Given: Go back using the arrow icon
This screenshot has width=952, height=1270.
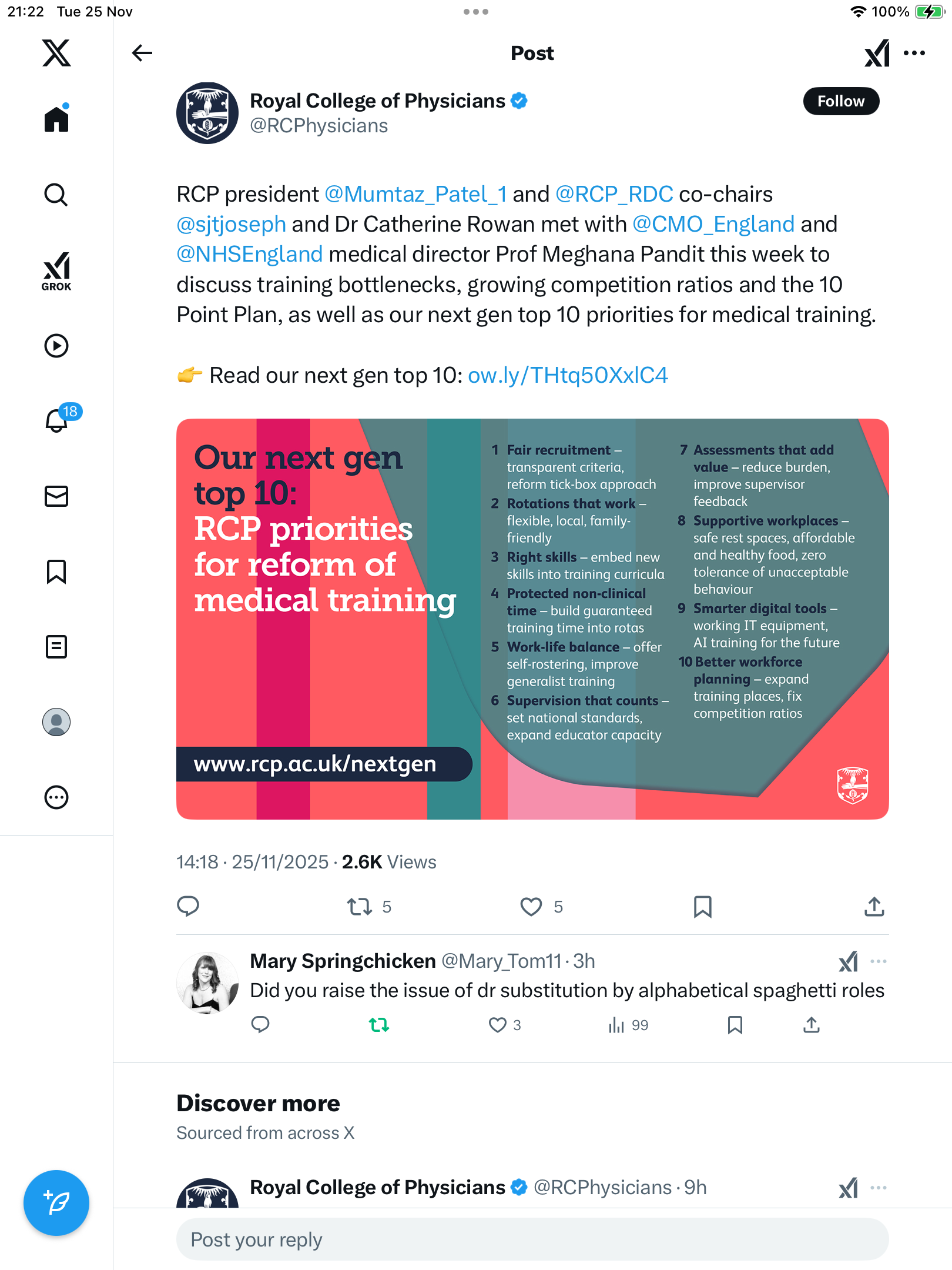Looking at the screenshot, I should pos(142,53).
